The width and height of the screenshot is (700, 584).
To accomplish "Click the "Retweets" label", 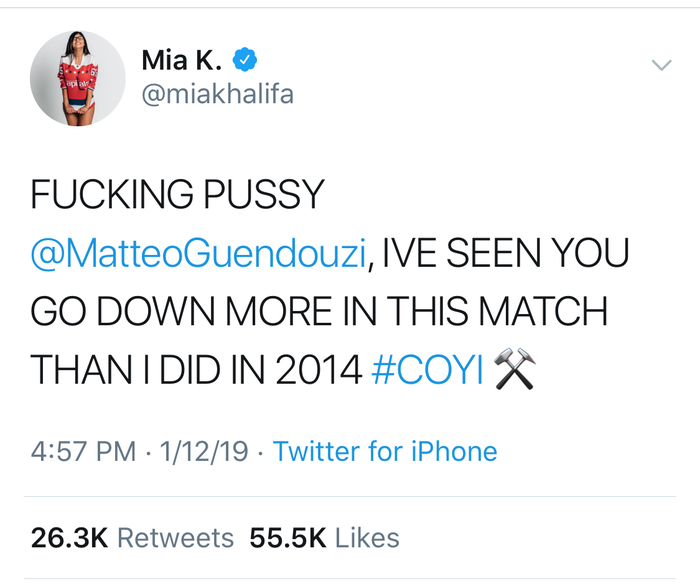I will [176, 537].
